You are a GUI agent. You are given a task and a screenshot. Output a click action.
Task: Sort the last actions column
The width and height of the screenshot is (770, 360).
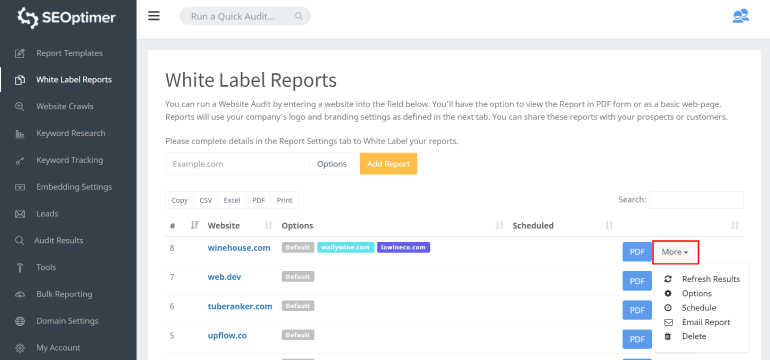tap(735, 225)
